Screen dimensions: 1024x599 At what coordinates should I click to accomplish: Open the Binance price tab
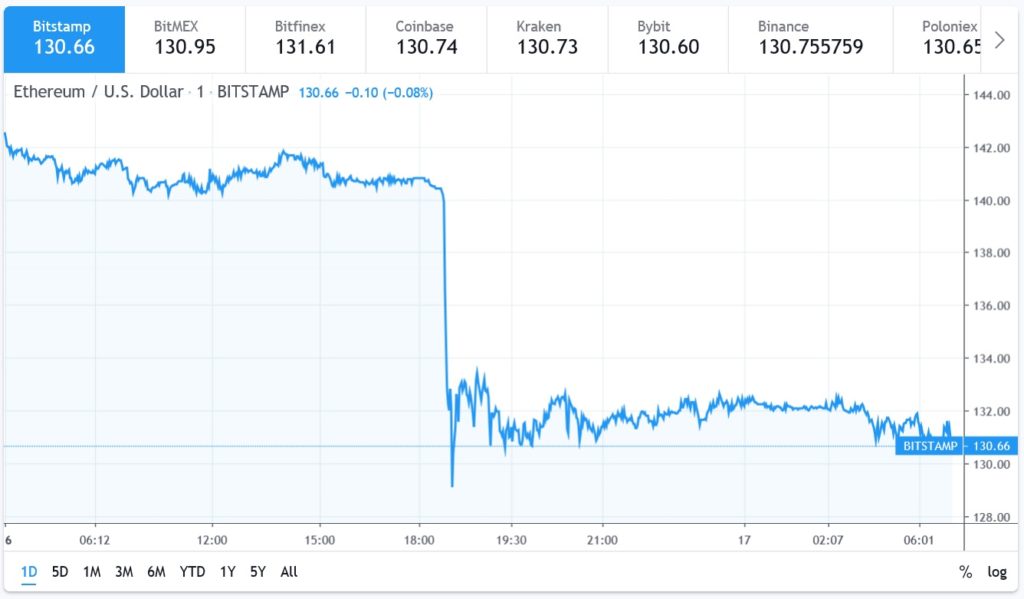point(810,38)
